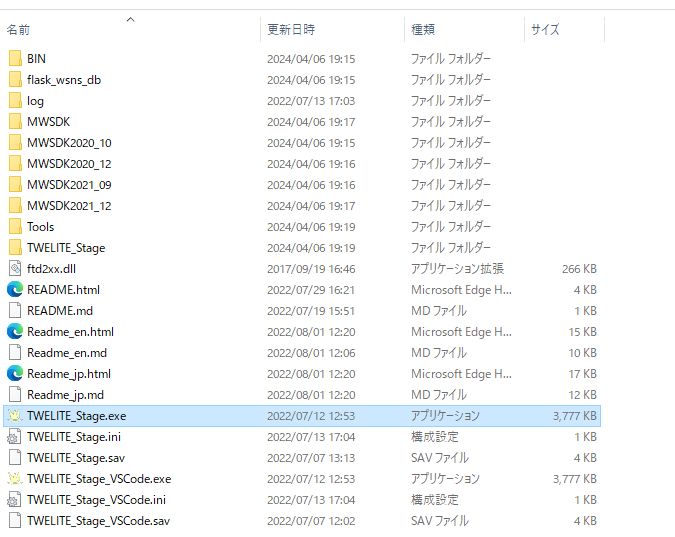Viewport: 675px width, 537px height.
Task: Click the log folder icon
Action: pos(15,101)
